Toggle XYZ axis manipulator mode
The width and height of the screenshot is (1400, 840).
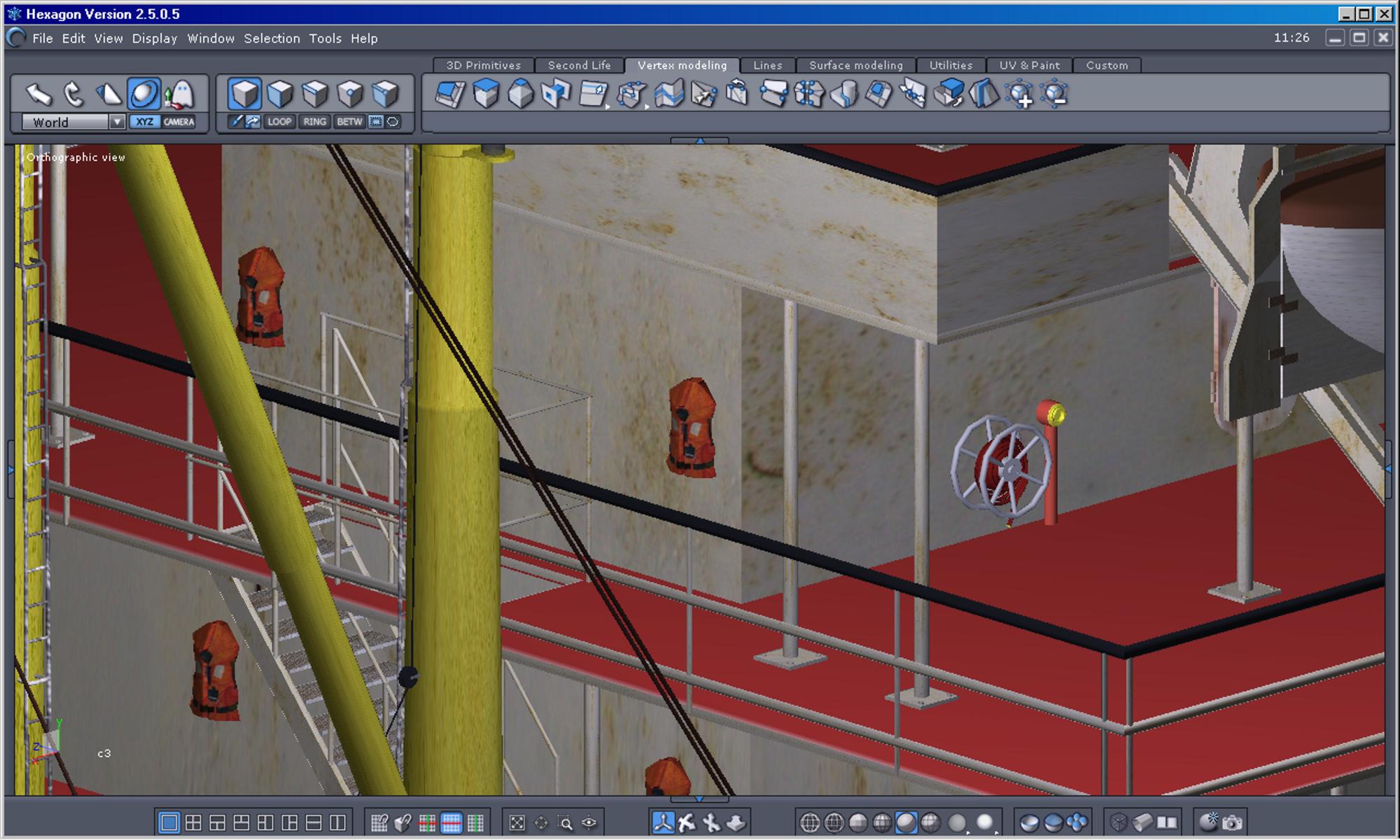[145, 122]
